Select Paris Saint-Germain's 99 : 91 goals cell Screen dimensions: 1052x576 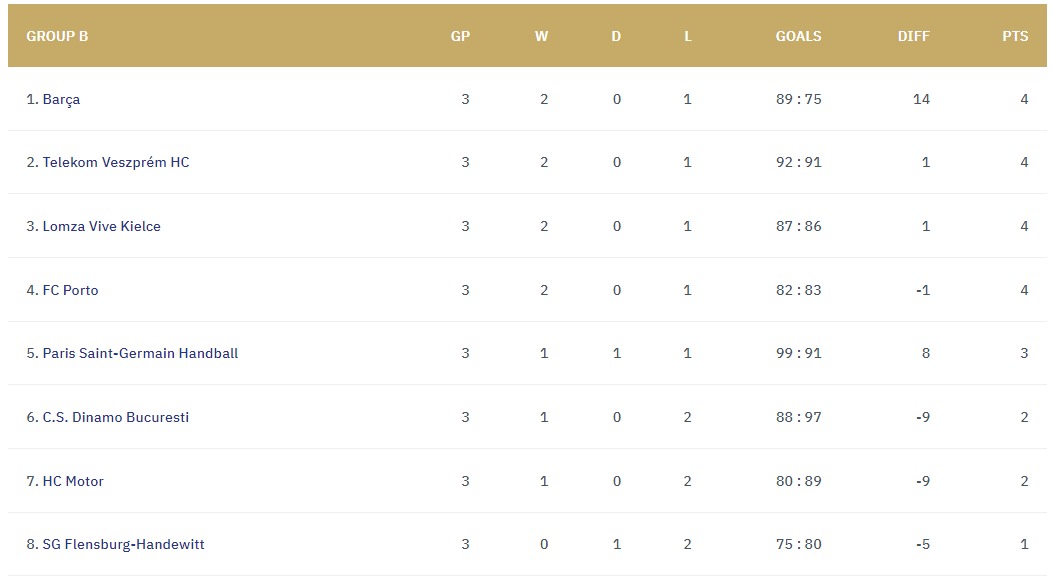coord(798,353)
